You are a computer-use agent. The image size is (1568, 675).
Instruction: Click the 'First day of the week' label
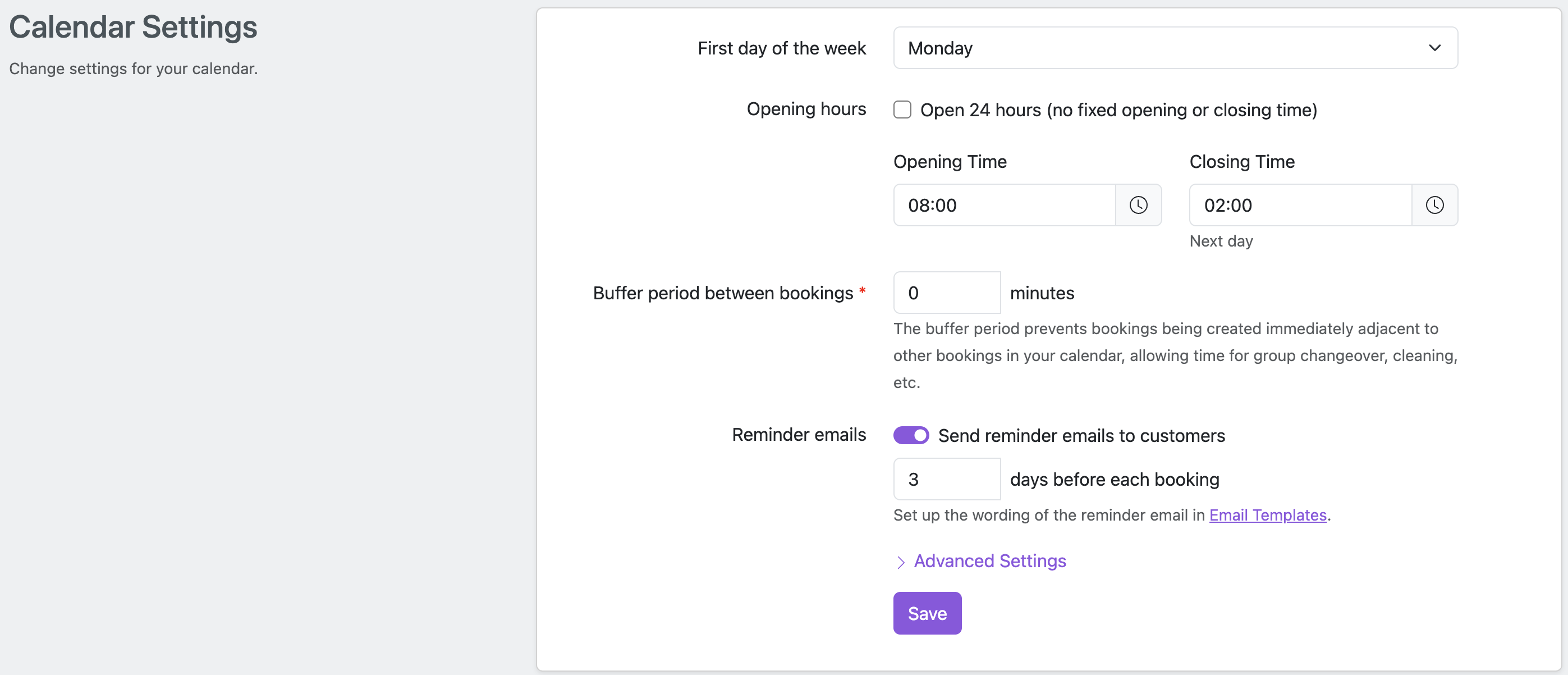[x=782, y=48]
